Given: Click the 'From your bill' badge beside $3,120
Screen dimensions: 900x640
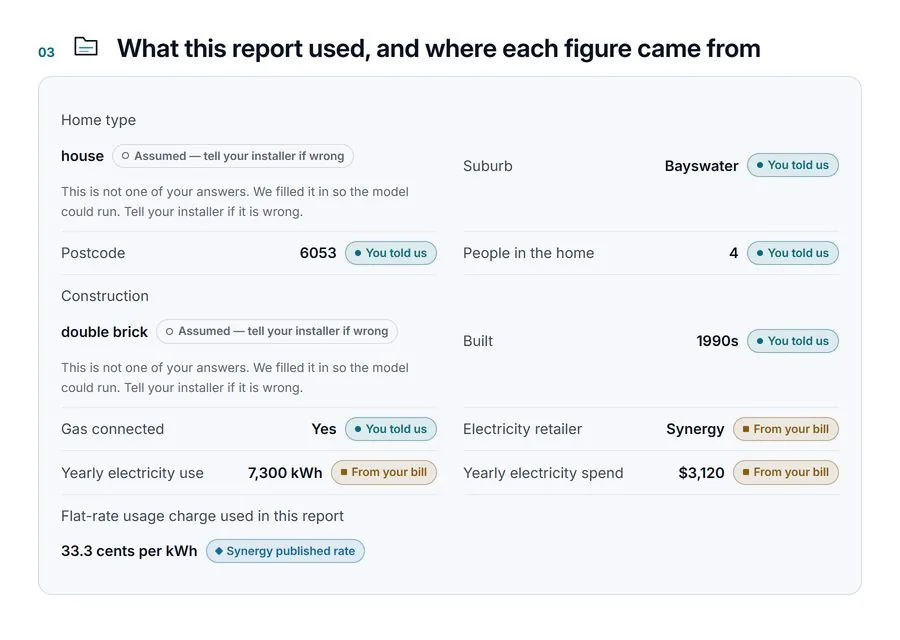Looking at the screenshot, I should (x=786, y=472).
